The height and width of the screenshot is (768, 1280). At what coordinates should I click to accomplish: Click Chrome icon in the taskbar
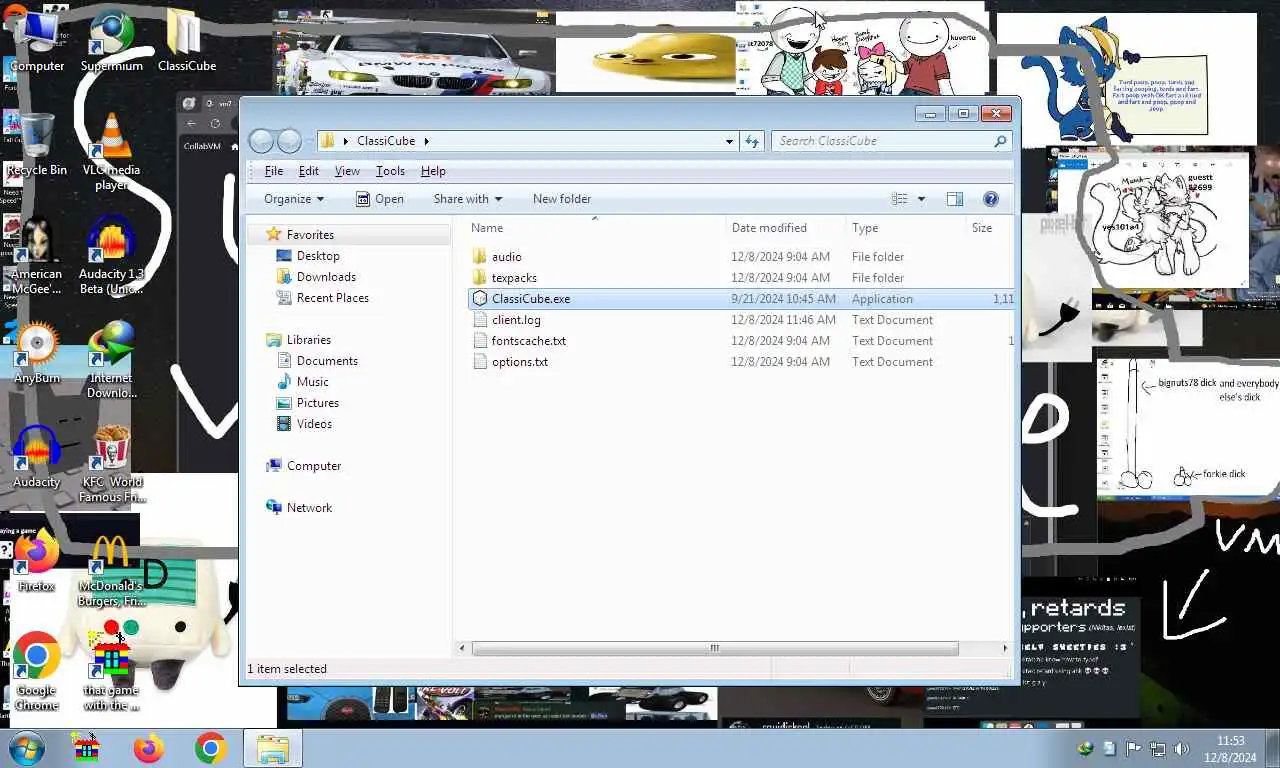pos(210,748)
